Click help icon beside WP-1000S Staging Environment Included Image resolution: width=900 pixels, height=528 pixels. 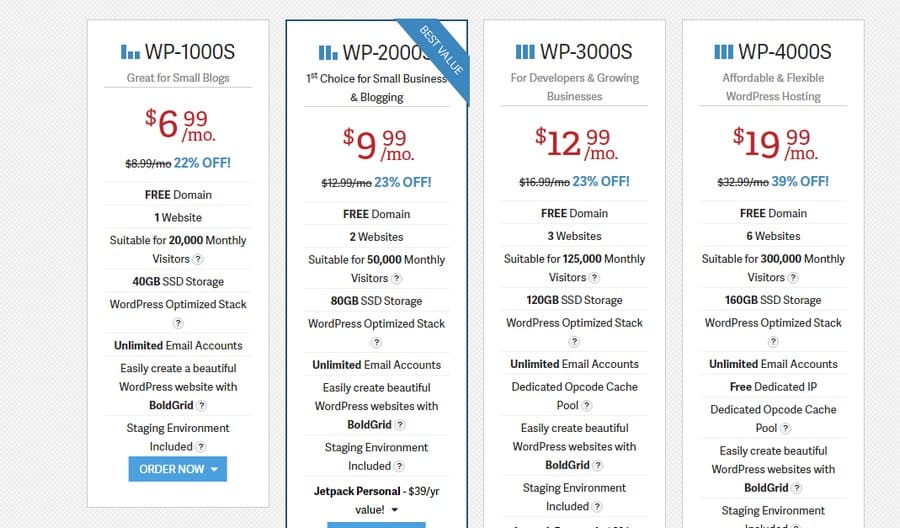(x=200, y=447)
